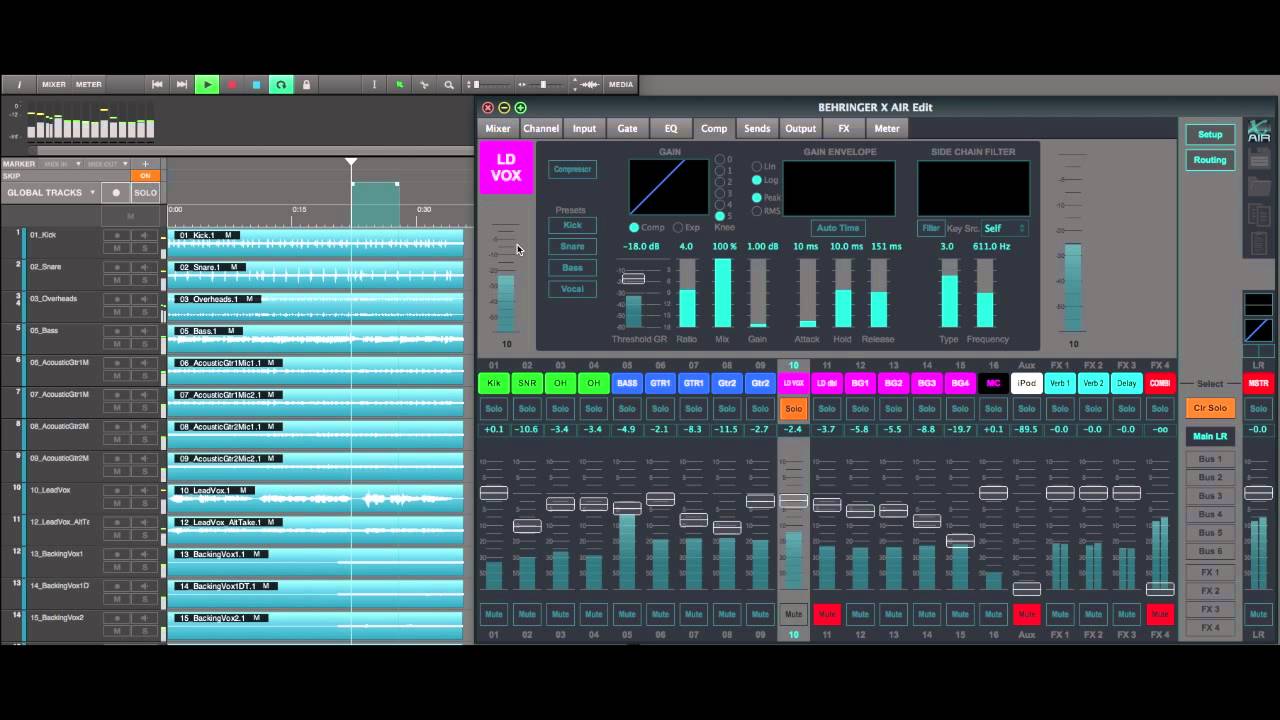This screenshot has width=1280, height=720.
Task: Jump to previous marker with rewind icon
Action: pyautogui.click(x=157, y=85)
